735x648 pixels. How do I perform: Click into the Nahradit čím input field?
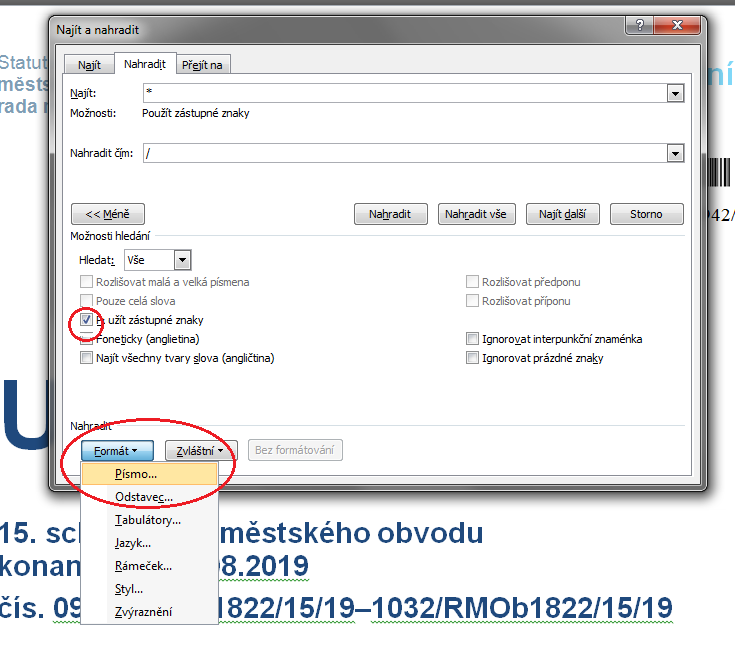pyautogui.click(x=405, y=153)
